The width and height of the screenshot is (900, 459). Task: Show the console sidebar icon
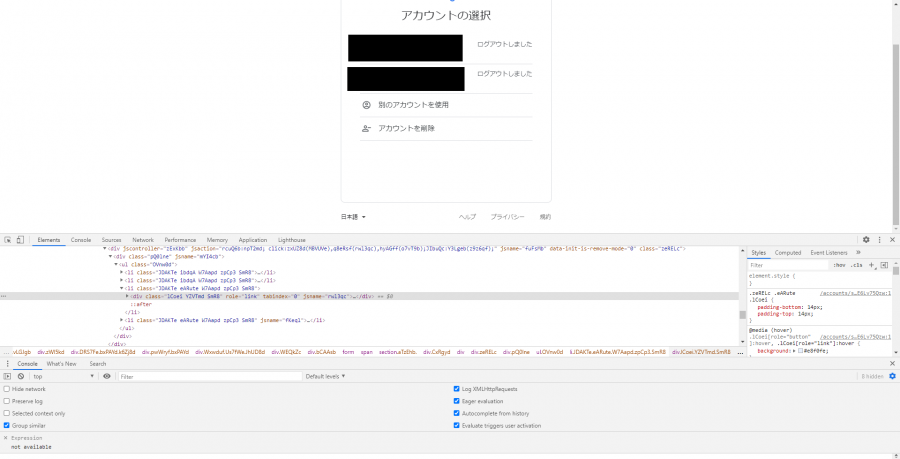click(7, 376)
